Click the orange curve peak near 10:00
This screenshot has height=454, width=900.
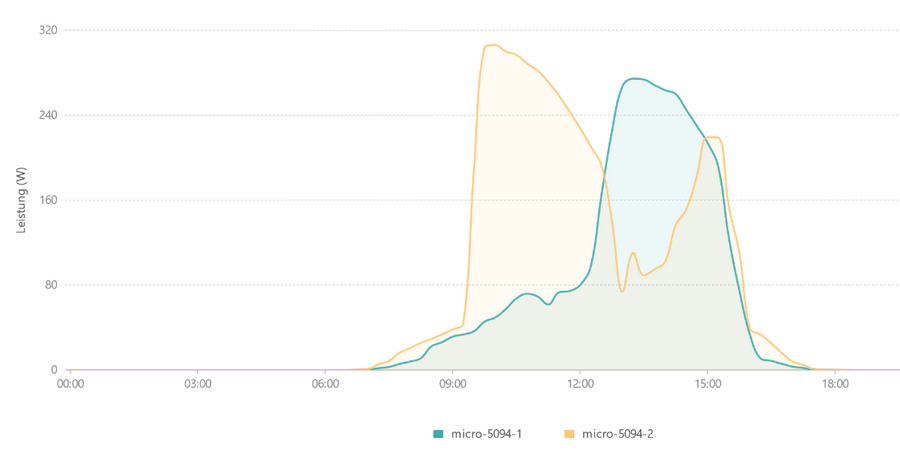491,45
